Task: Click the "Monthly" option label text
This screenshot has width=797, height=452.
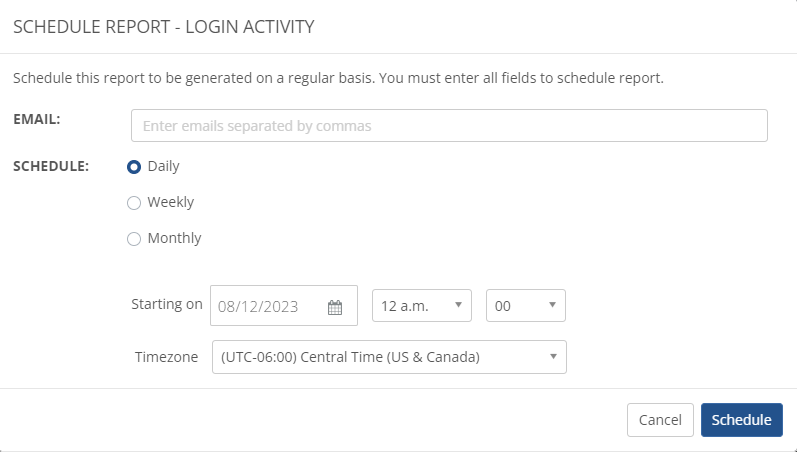Action: 175,238
